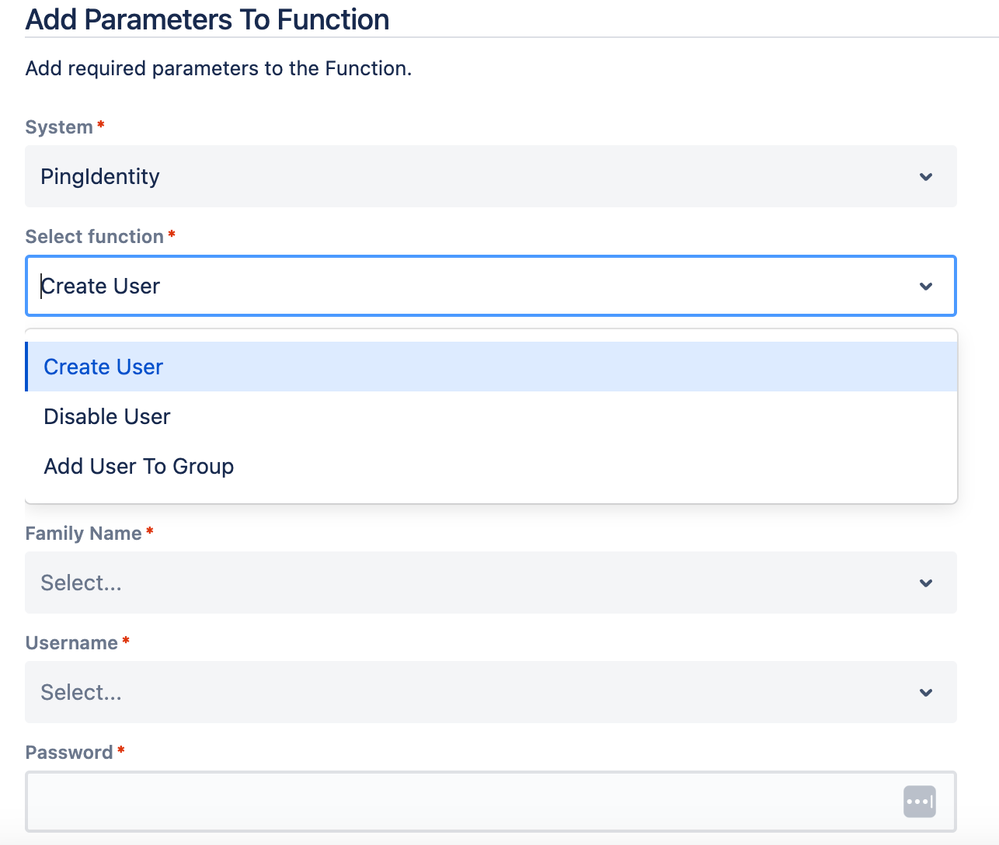Click the chevron arrow in Username dropdown
999x845 pixels.
coord(926,692)
